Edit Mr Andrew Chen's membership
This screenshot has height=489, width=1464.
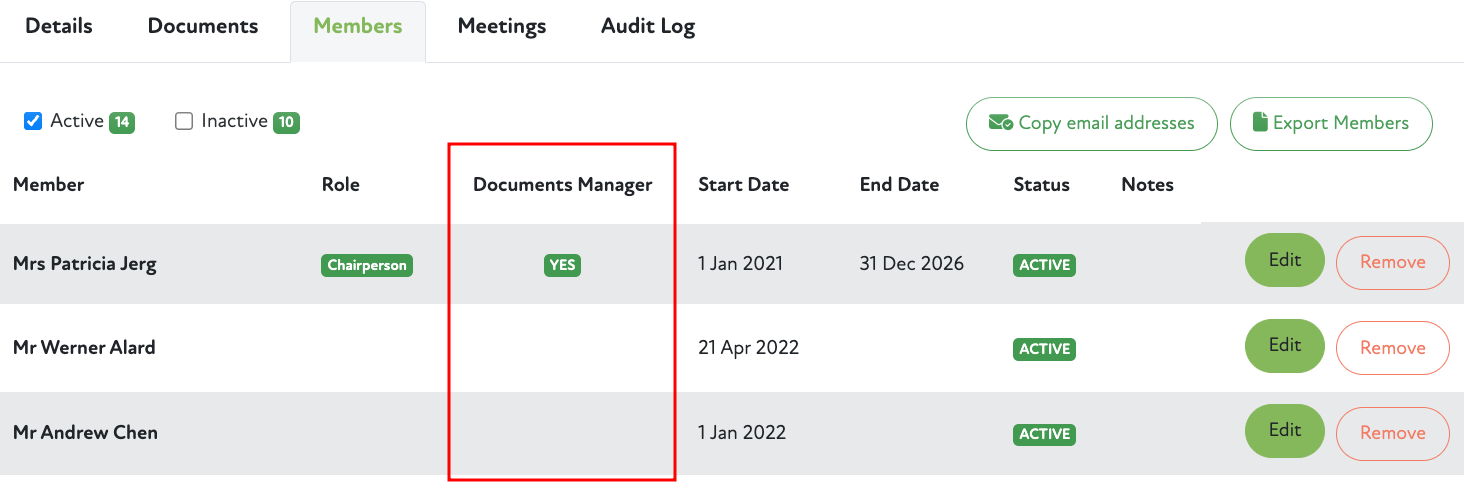[x=1284, y=432]
